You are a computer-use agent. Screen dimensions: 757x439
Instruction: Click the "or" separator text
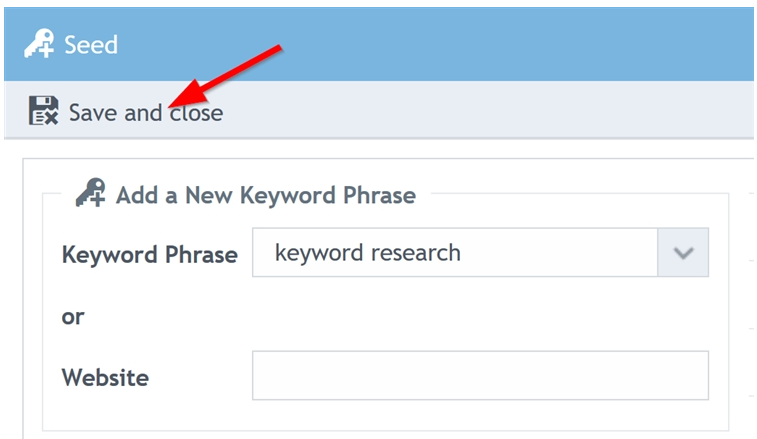[73, 317]
